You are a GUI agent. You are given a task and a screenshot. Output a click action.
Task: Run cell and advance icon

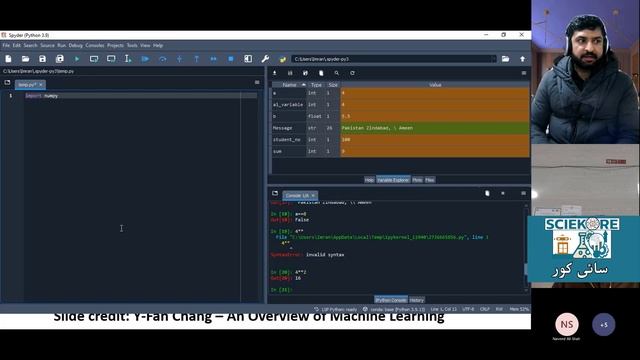click(x=111, y=59)
